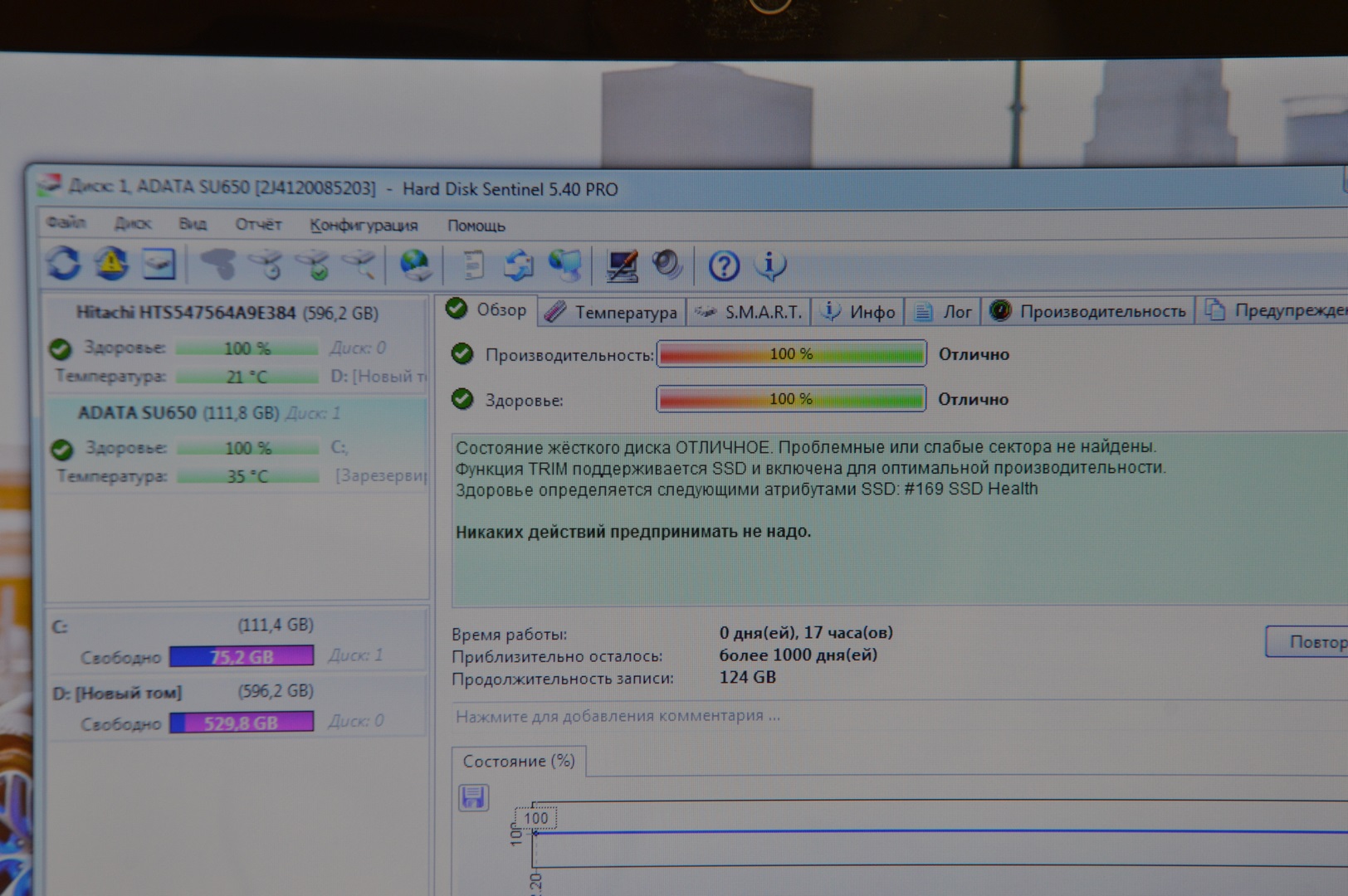Click the value '0 дня(ей), 17 часа(ов)'
This screenshot has width=1348, height=896.
click(806, 632)
